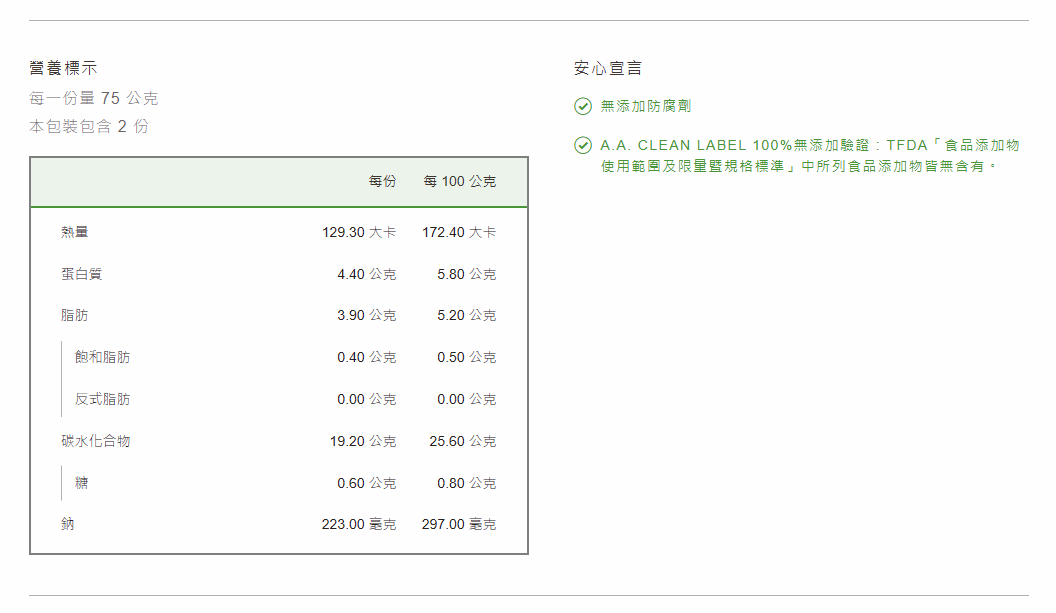Image resolution: width=1056 pixels, height=613 pixels.
Task: Select the 糖 sub-row label
Action: (82, 483)
